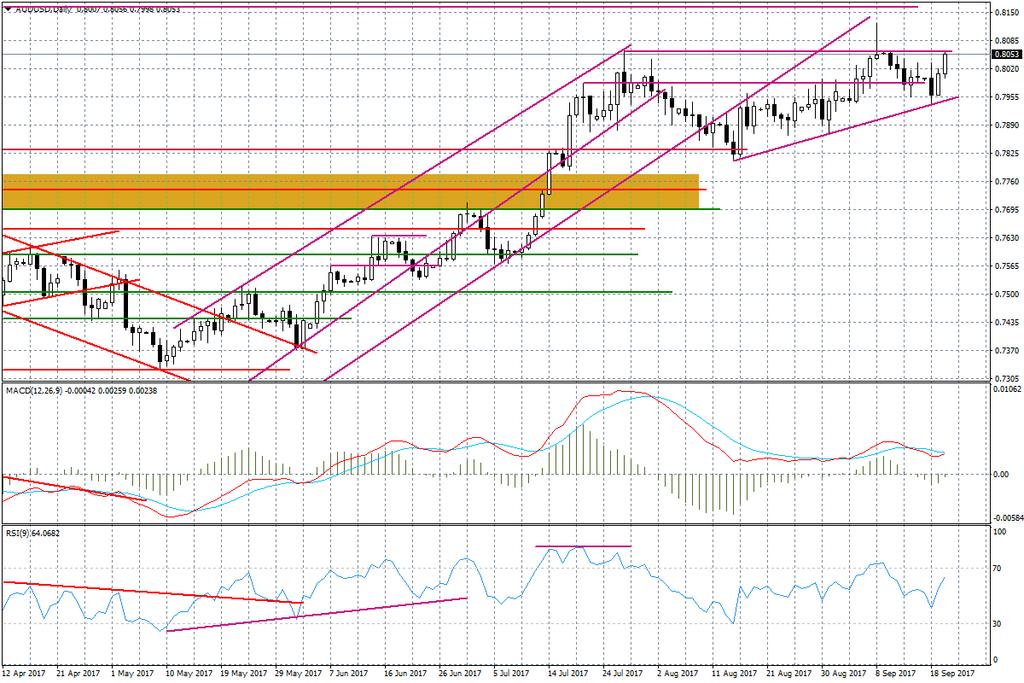Image resolution: width=1024 pixels, height=683 pixels.
Task: Click the MACD scale value 0.01062
Action: point(1006,390)
